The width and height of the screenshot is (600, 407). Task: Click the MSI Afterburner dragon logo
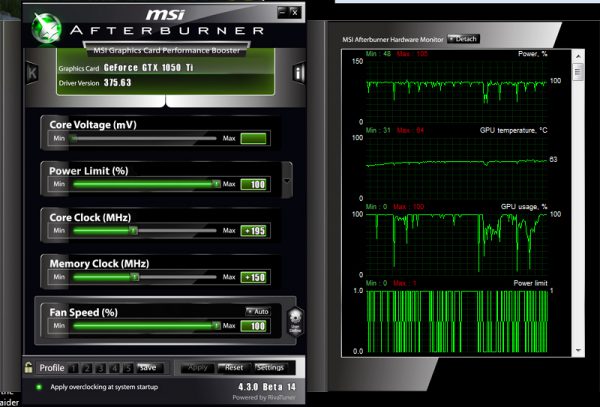46,28
